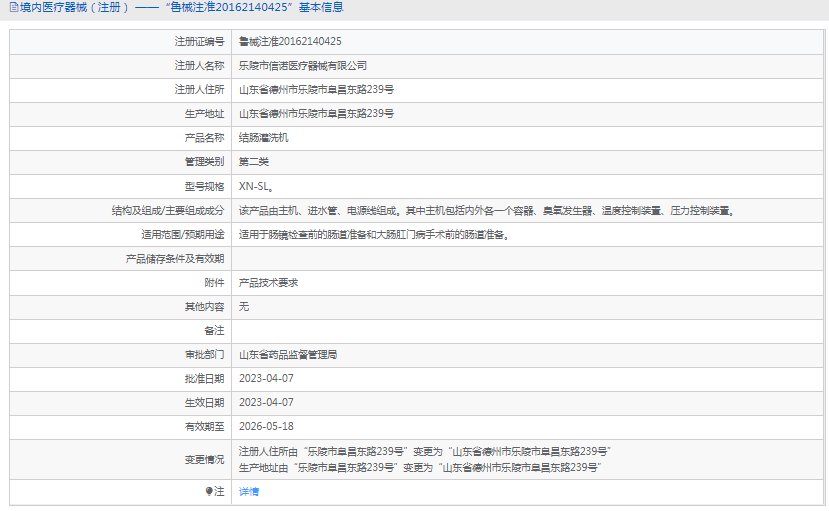Click structure description starting 该产品由主机
This screenshot has height=511, width=829.
coord(486,210)
